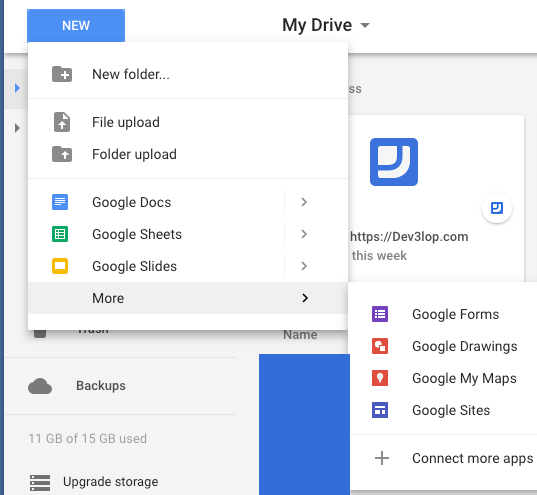Click the 11 GB of 15 GB used text
This screenshot has height=495, width=537.
[x=87, y=438]
